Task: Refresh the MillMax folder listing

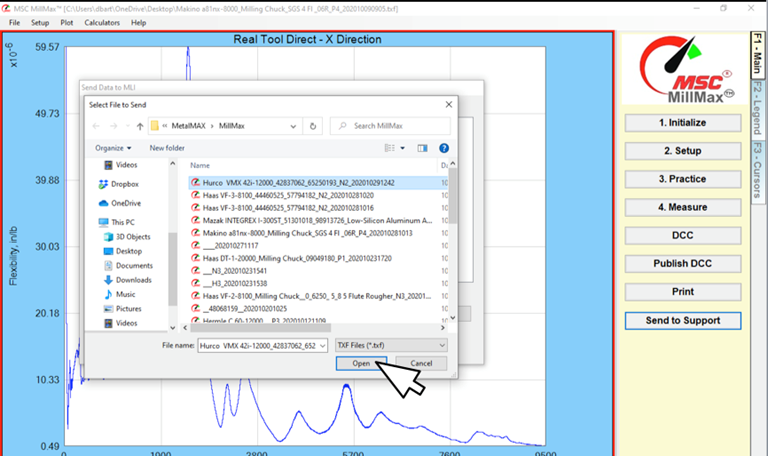Action: point(312,126)
